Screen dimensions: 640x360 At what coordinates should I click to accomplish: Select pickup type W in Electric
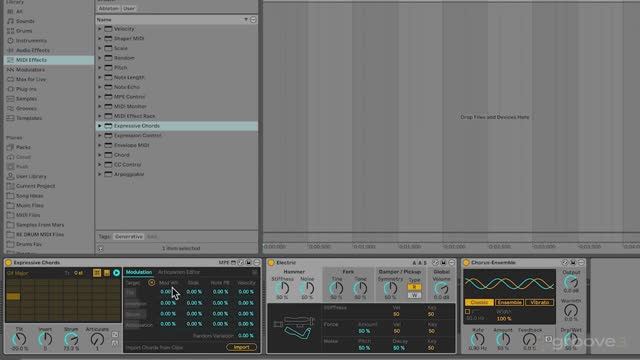(414, 295)
